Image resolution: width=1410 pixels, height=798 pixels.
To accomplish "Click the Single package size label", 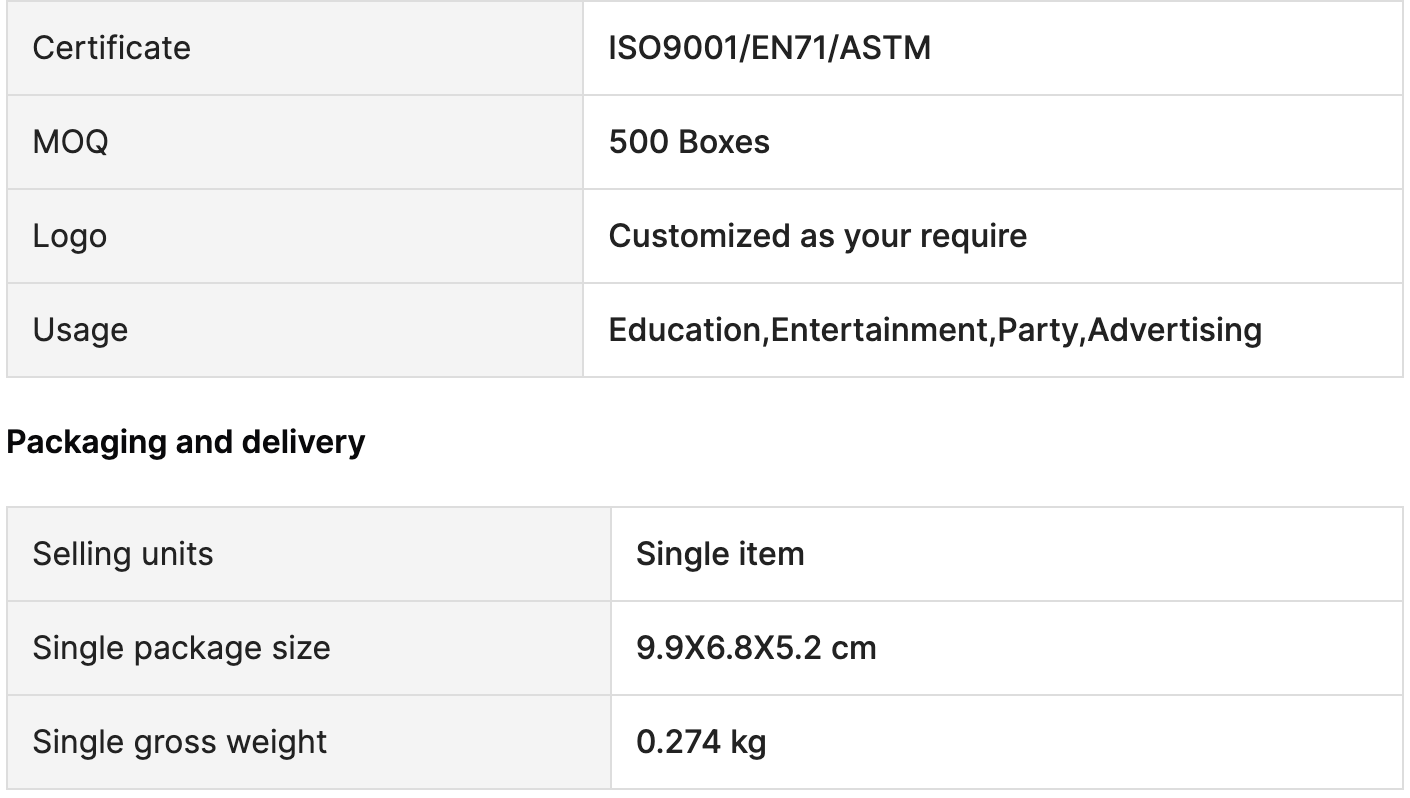I will pyautogui.click(x=181, y=648).
